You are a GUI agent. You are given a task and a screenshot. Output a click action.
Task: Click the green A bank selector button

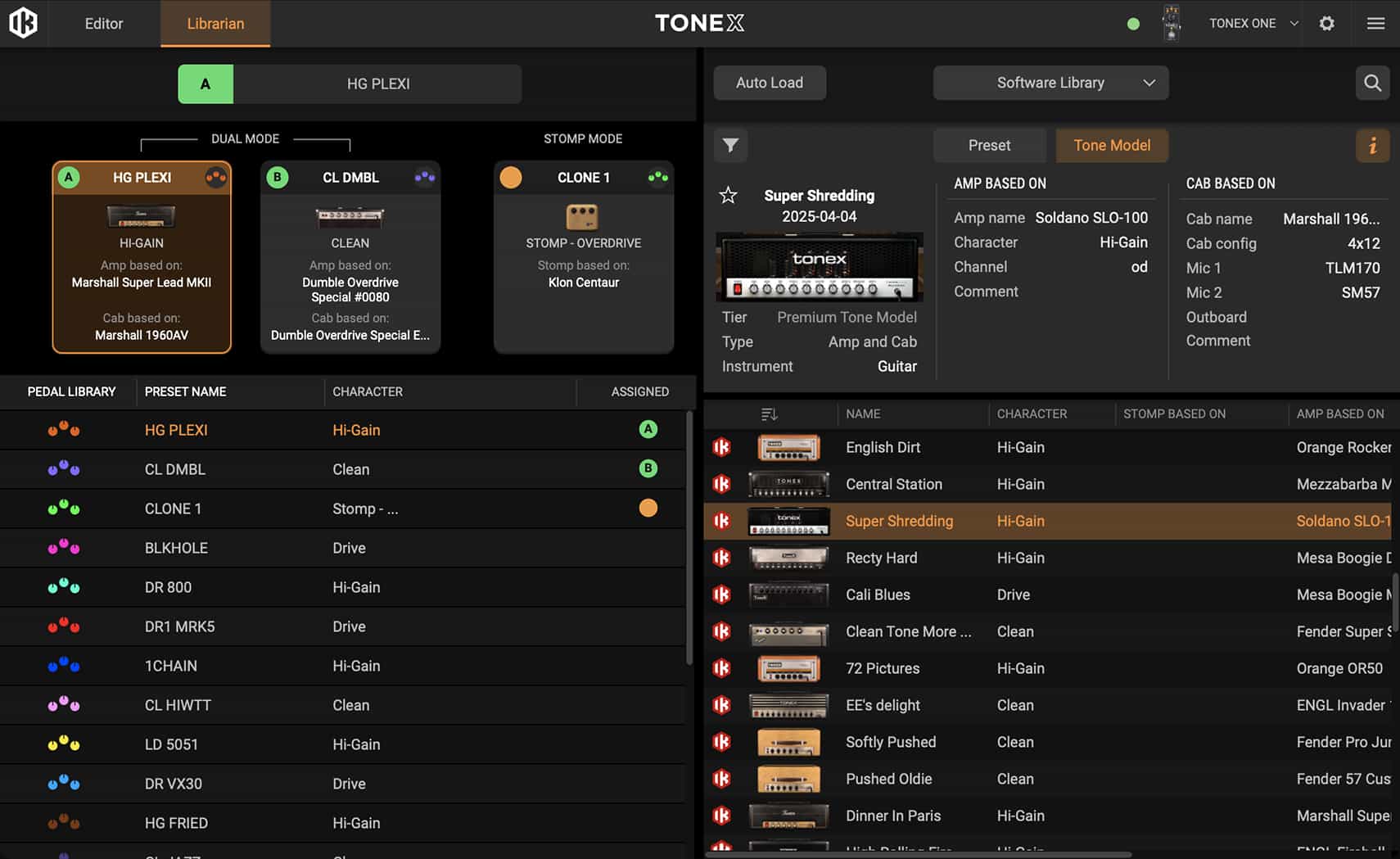click(205, 84)
